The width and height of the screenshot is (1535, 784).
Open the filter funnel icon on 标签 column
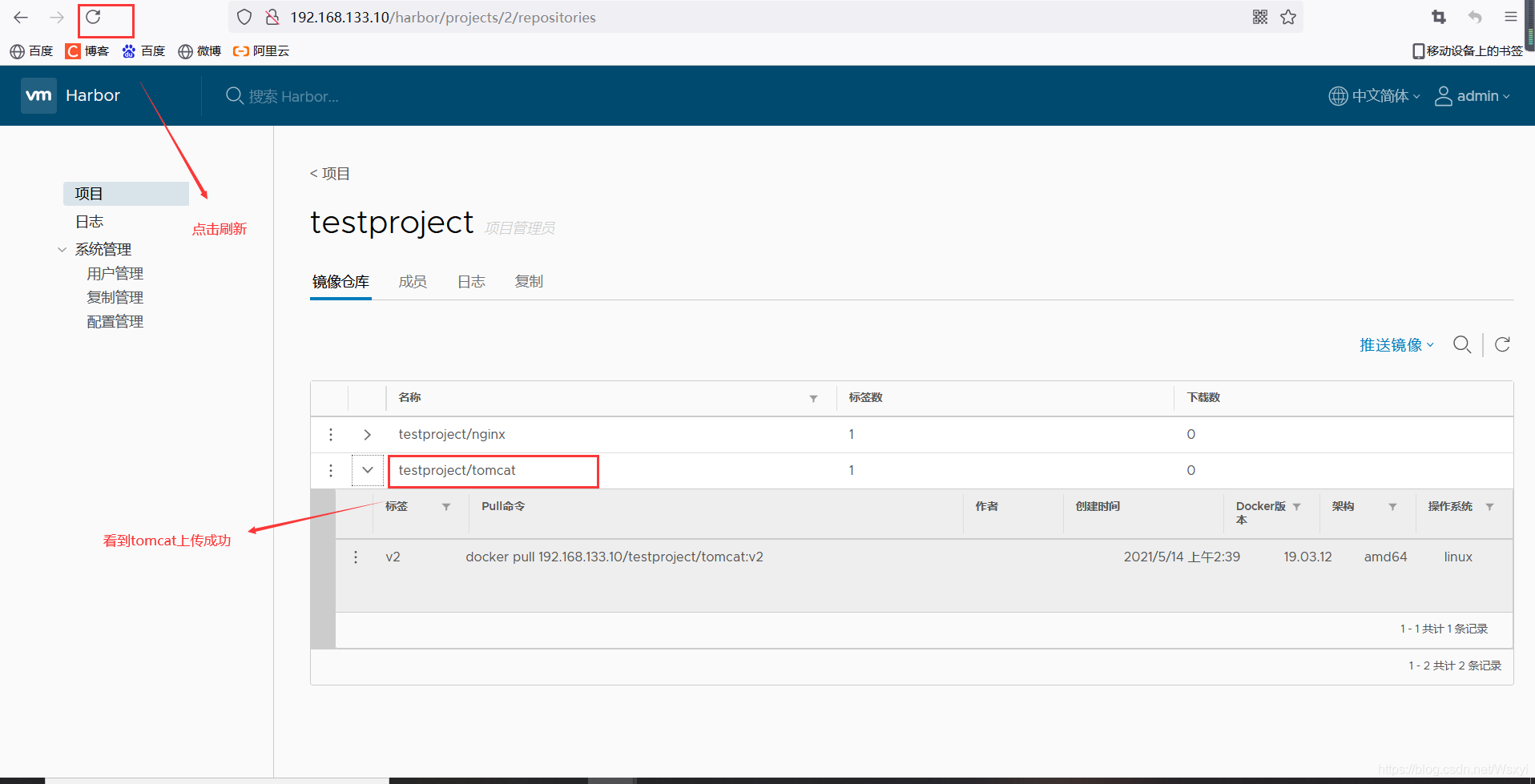coord(446,506)
